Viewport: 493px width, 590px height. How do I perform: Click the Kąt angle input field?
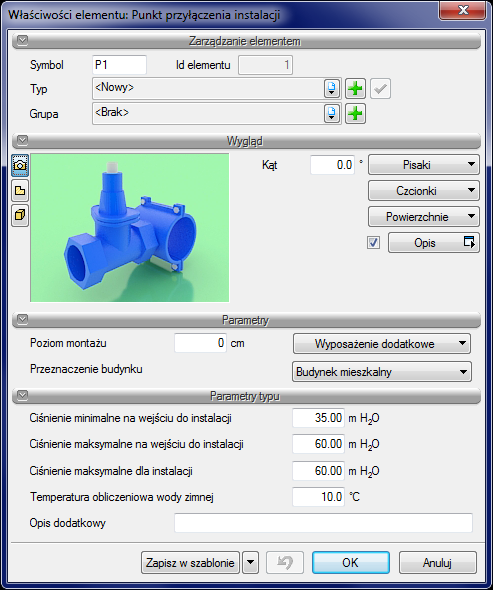tap(332, 165)
